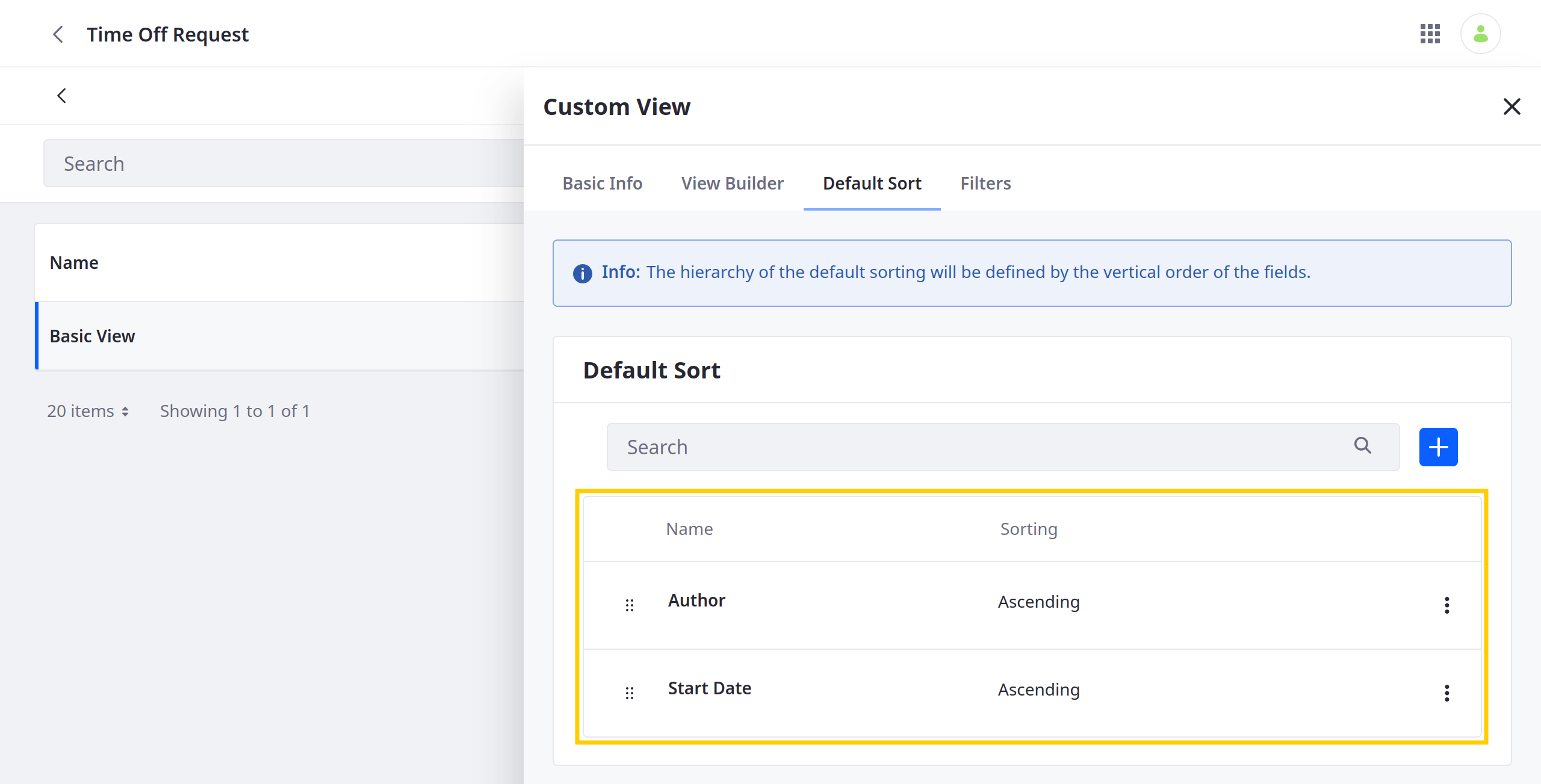Switch to the Basic Info tab
The height and width of the screenshot is (784, 1541).
pos(602,183)
